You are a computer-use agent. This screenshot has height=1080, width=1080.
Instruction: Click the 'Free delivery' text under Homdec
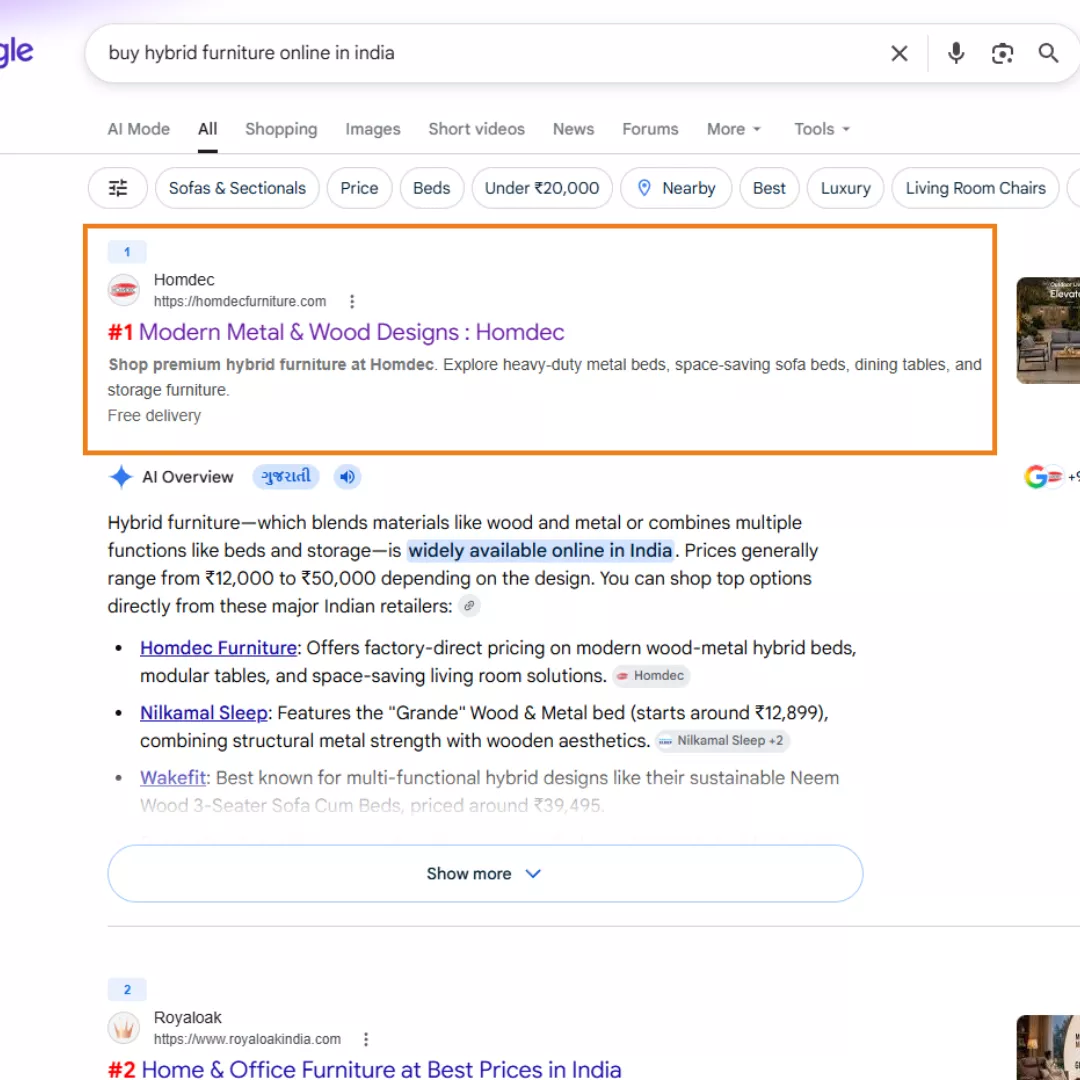pyautogui.click(x=154, y=416)
